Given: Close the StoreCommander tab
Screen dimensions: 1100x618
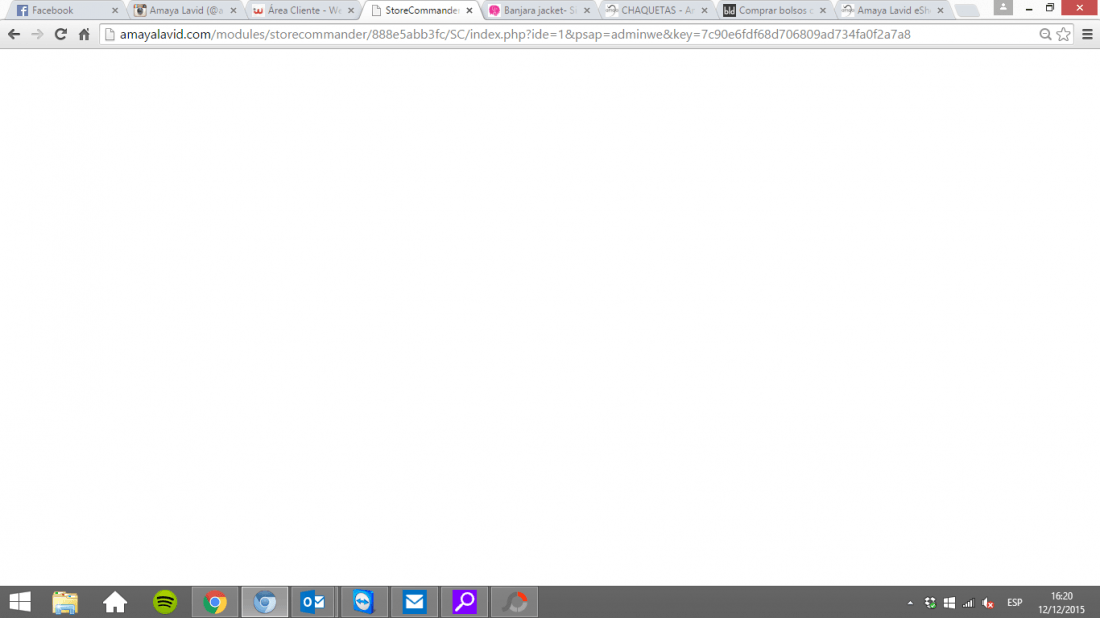Looking at the screenshot, I should [x=469, y=11].
